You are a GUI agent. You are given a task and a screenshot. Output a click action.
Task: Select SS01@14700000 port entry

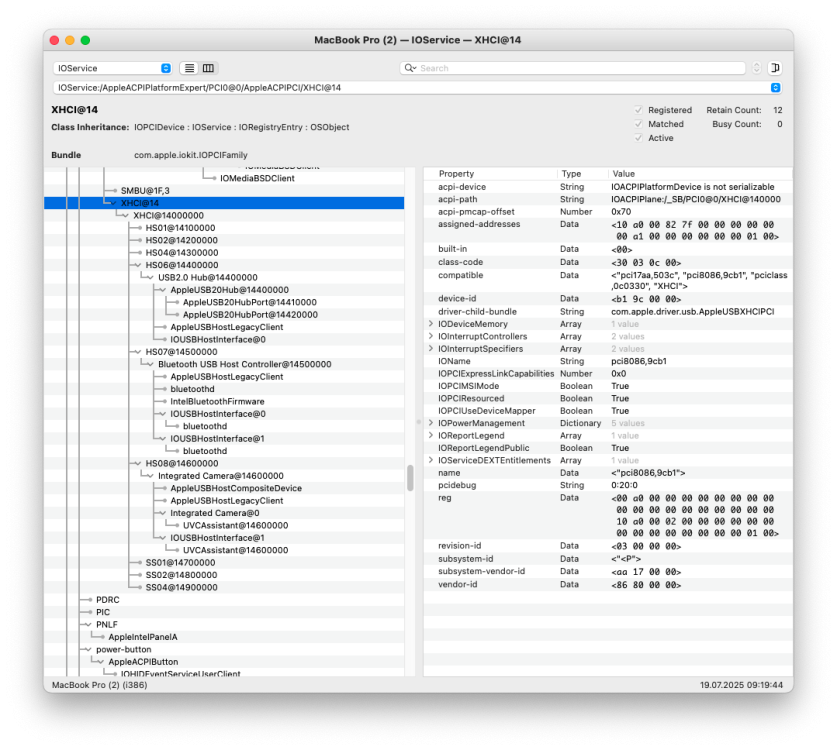[x=224, y=563]
